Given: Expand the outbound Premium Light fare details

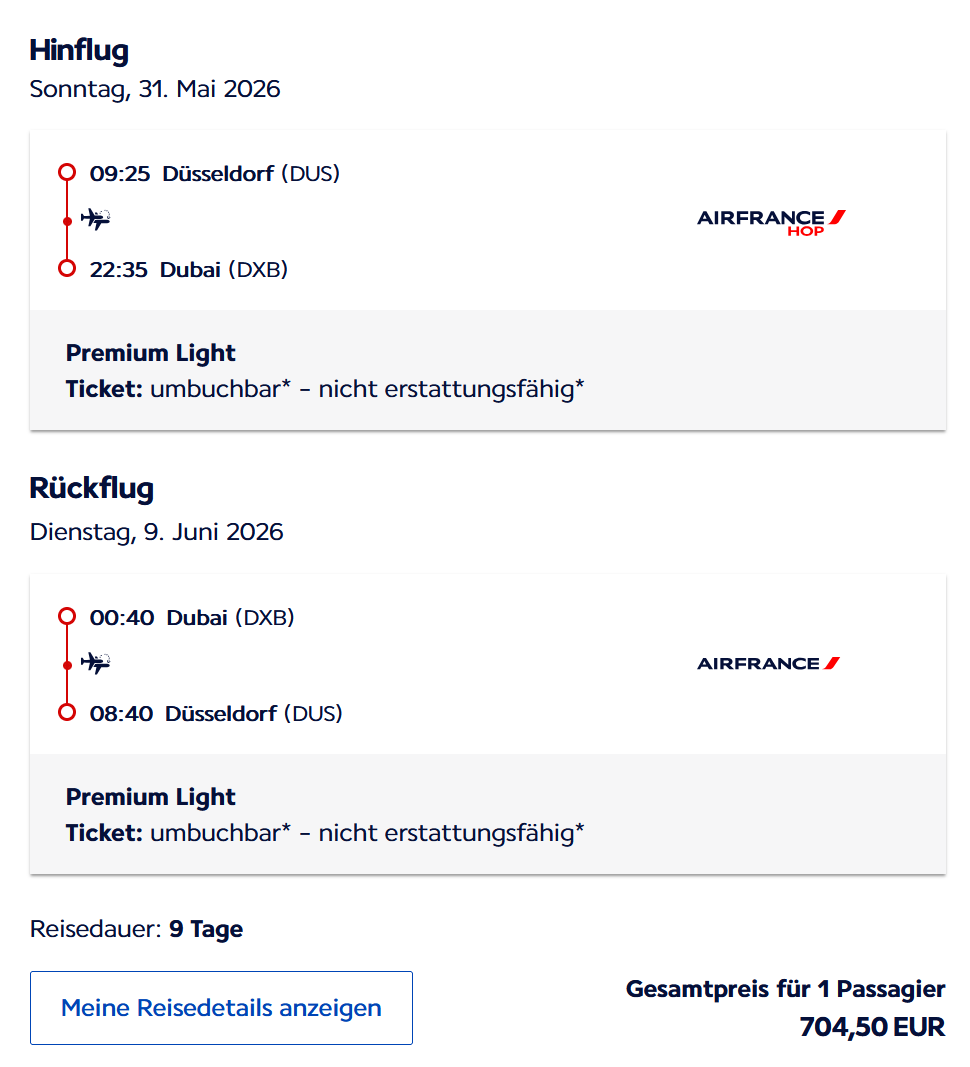Looking at the screenshot, I should (x=151, y=353).
